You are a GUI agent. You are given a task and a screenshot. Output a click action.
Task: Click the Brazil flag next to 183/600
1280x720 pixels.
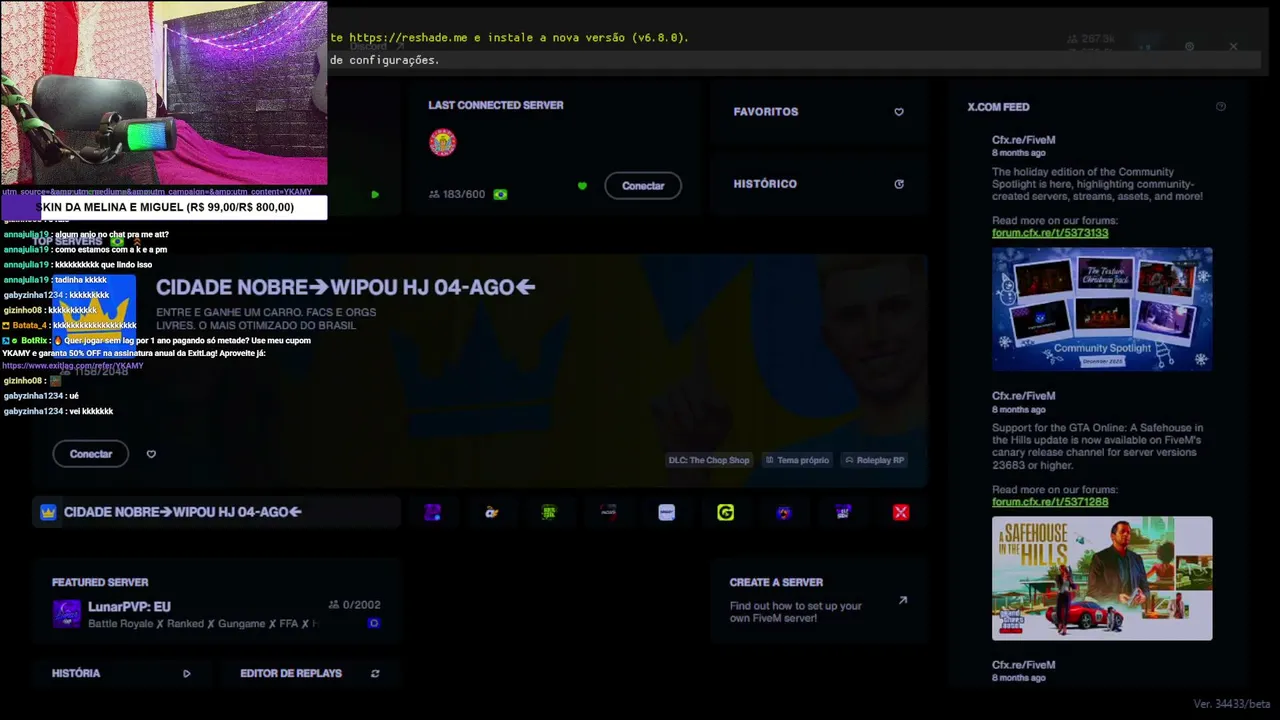500,194
